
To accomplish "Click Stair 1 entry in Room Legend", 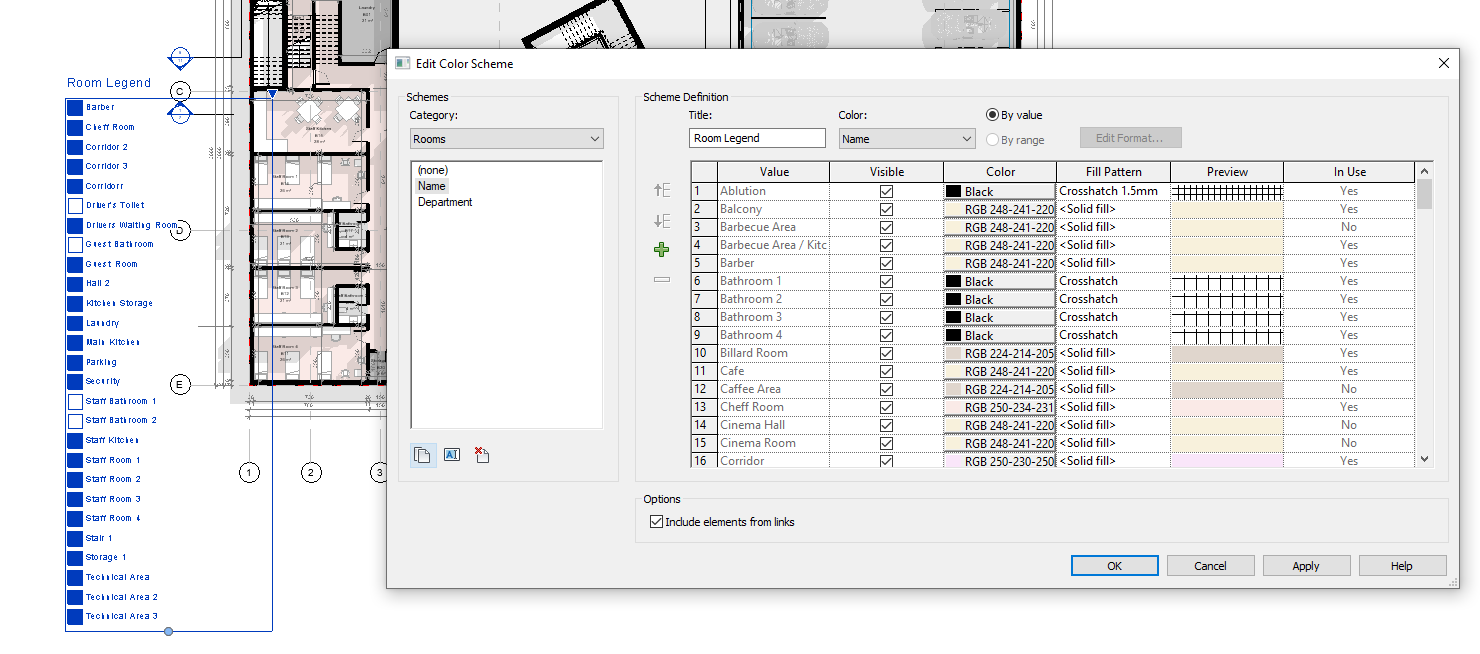I will tap(99, 538).
